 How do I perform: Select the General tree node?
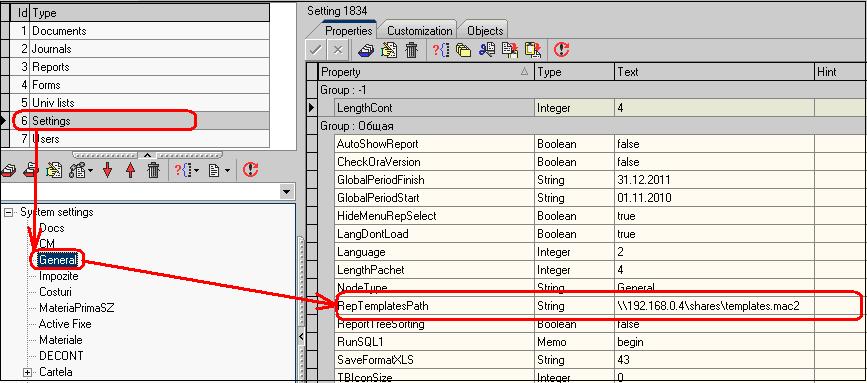point(58,260)
